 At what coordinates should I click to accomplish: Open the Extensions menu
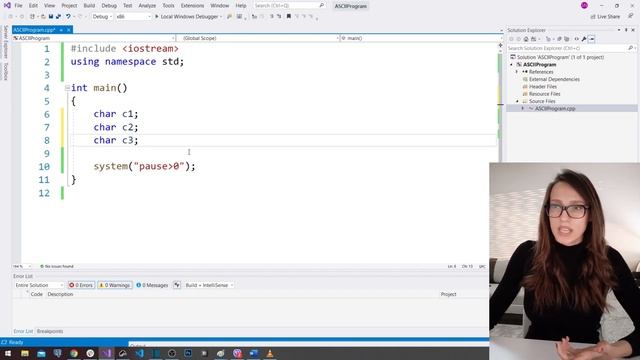[x=192, y=6]
